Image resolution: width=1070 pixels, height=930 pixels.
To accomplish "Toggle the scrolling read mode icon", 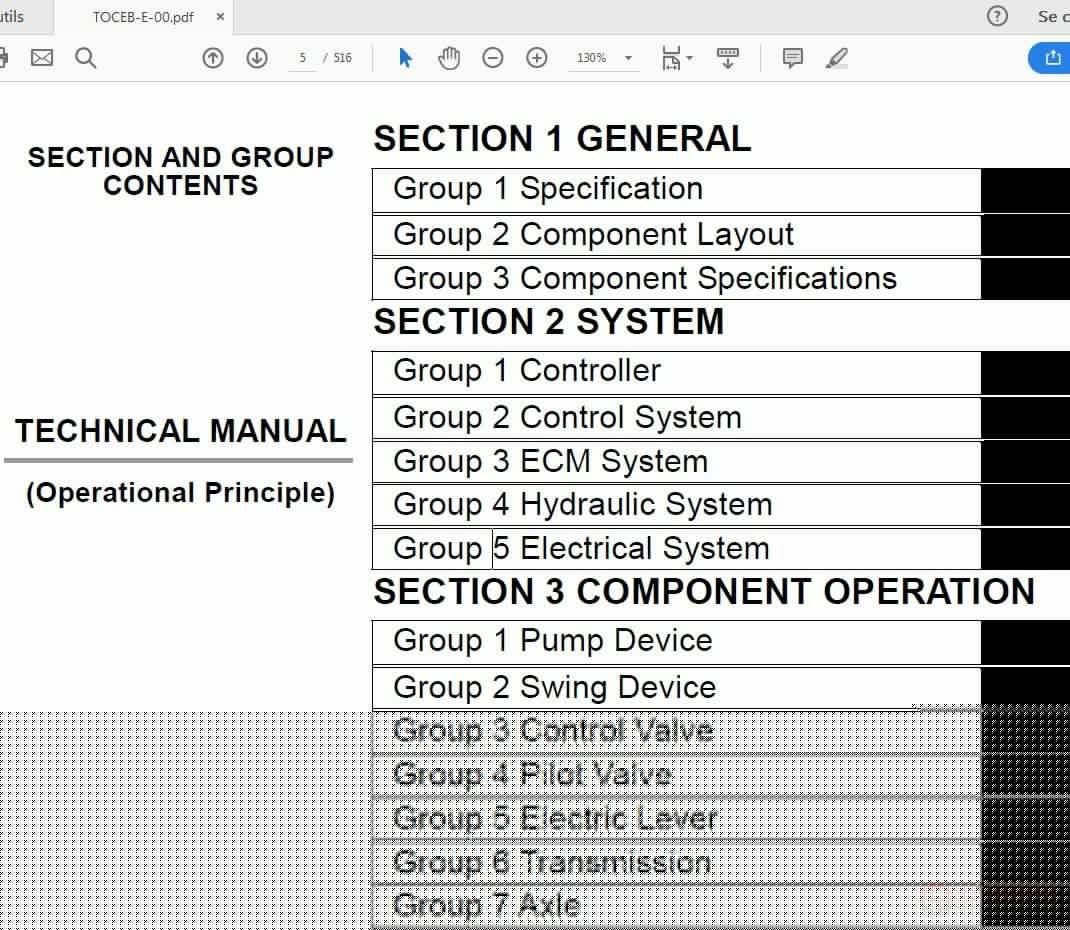I will coord(727,58).
